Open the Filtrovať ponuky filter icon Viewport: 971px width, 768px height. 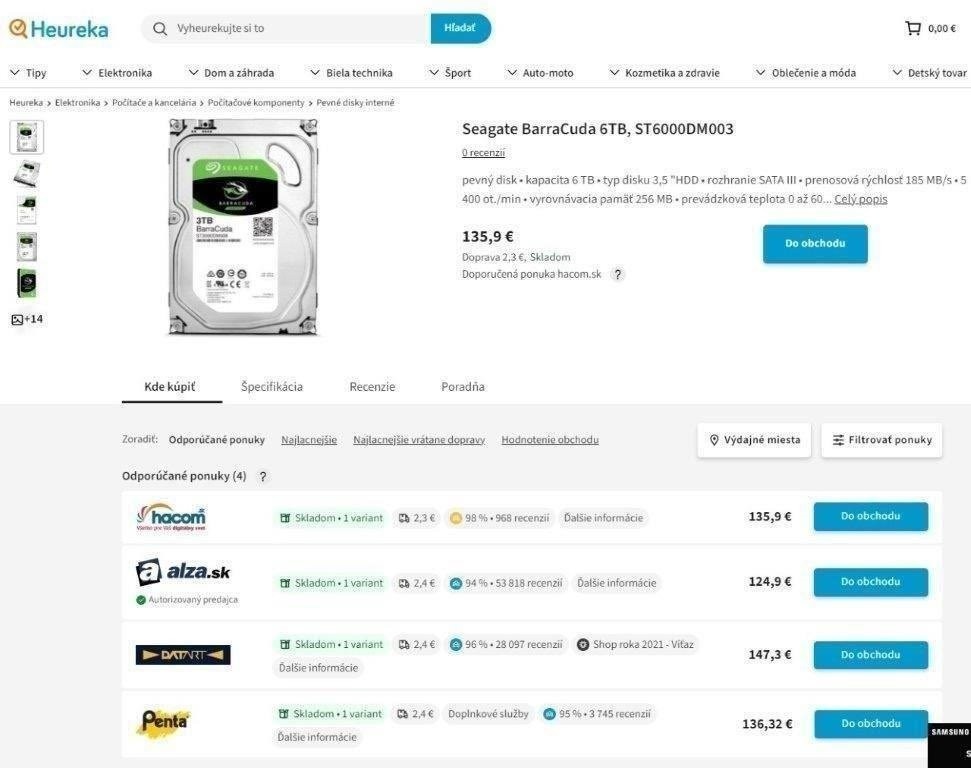(x=838, y=439)
